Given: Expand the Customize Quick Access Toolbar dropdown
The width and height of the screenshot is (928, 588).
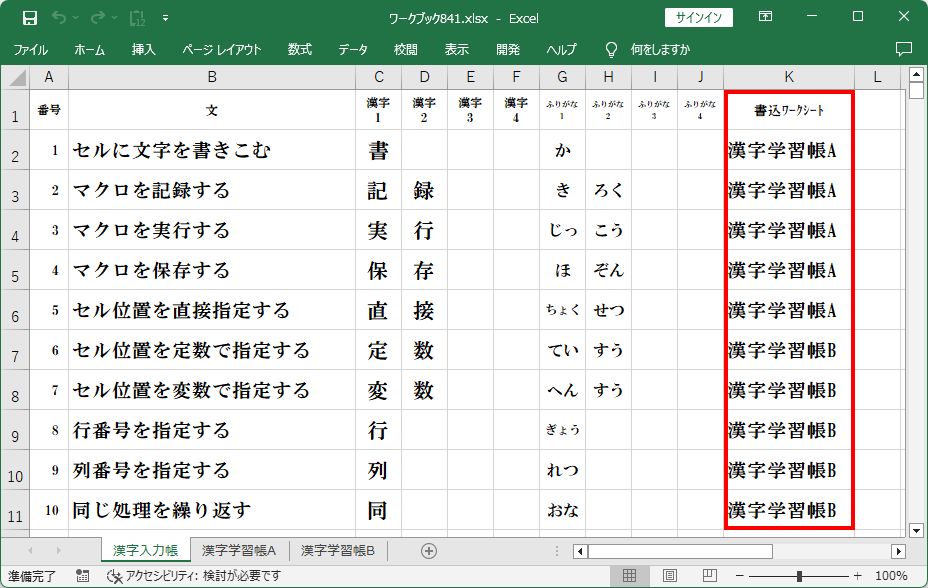Looking at the screenshot, I should pos(165,18).
